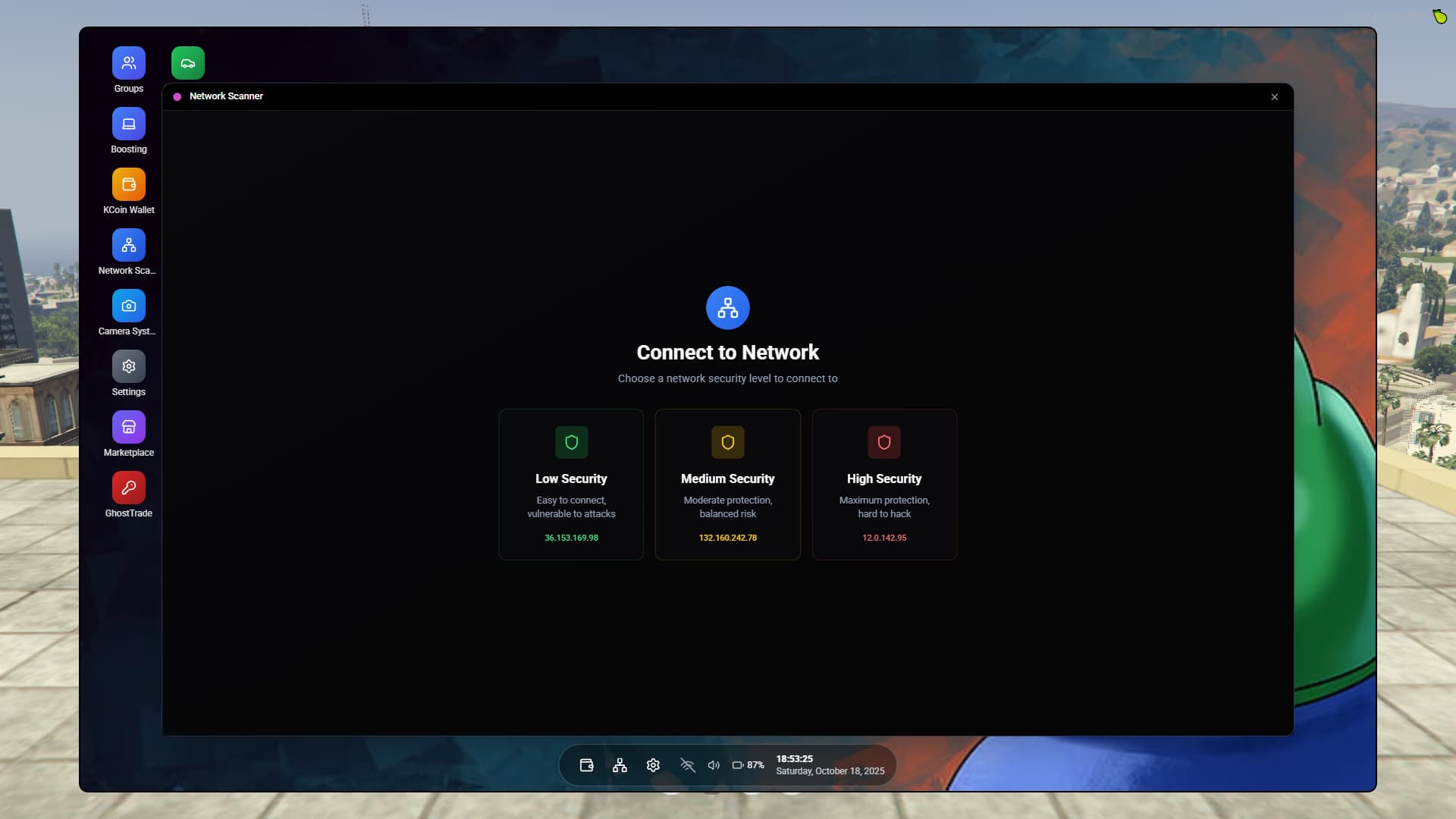Choose the High Security network
The width and height of the screenshot is (1456, 819).
884,485
